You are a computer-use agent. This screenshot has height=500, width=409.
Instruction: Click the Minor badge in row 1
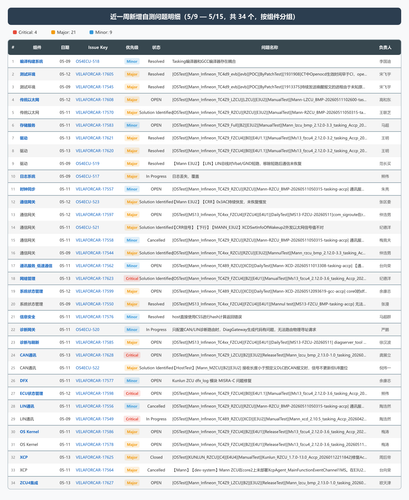132,61
